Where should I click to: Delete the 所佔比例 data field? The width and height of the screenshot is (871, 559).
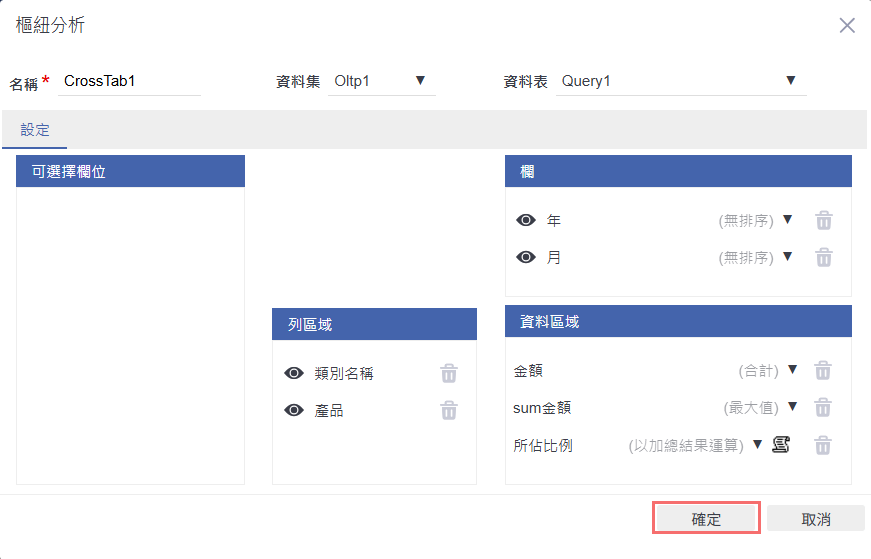tap(822, 445)
